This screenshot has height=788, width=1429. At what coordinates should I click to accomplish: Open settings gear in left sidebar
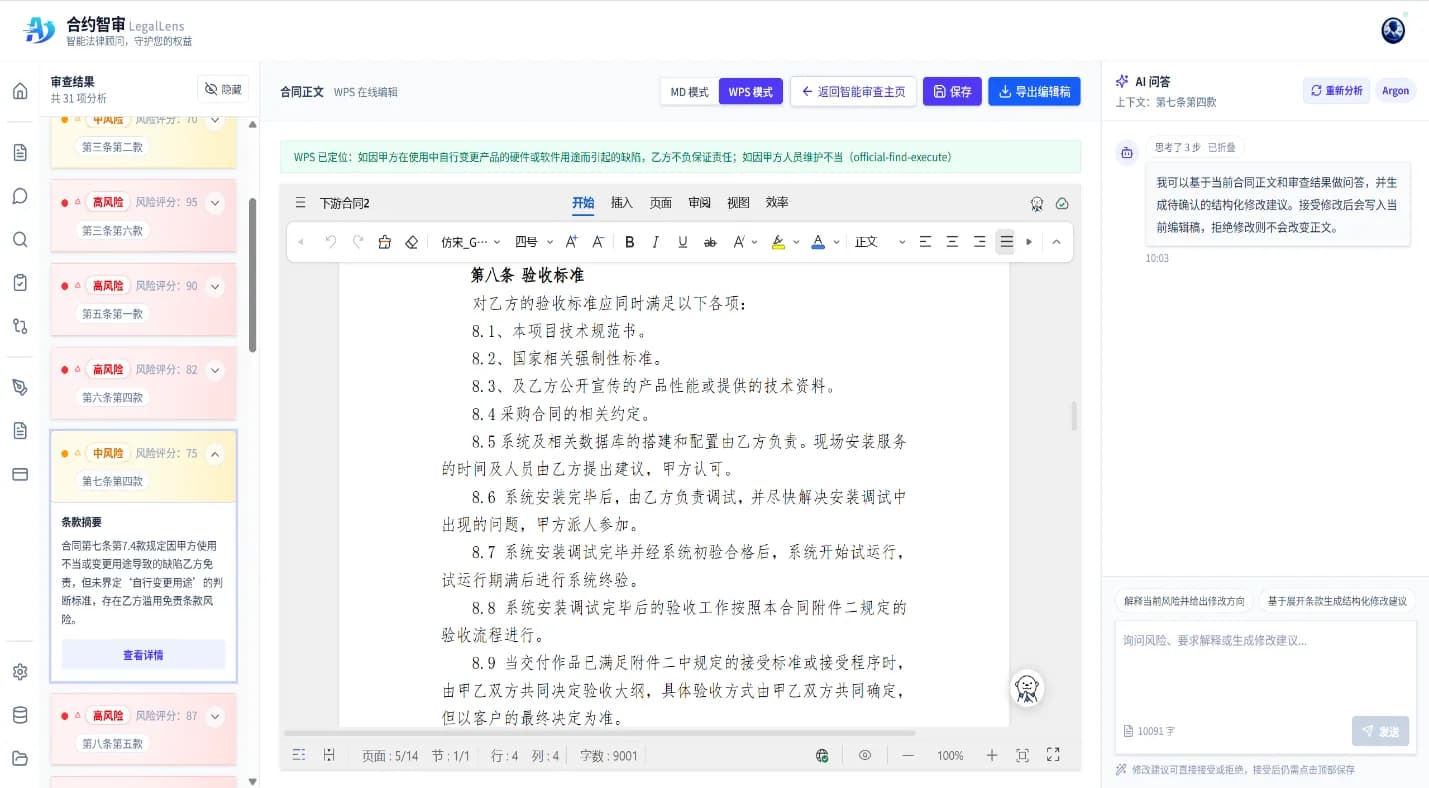pos(20,672)
